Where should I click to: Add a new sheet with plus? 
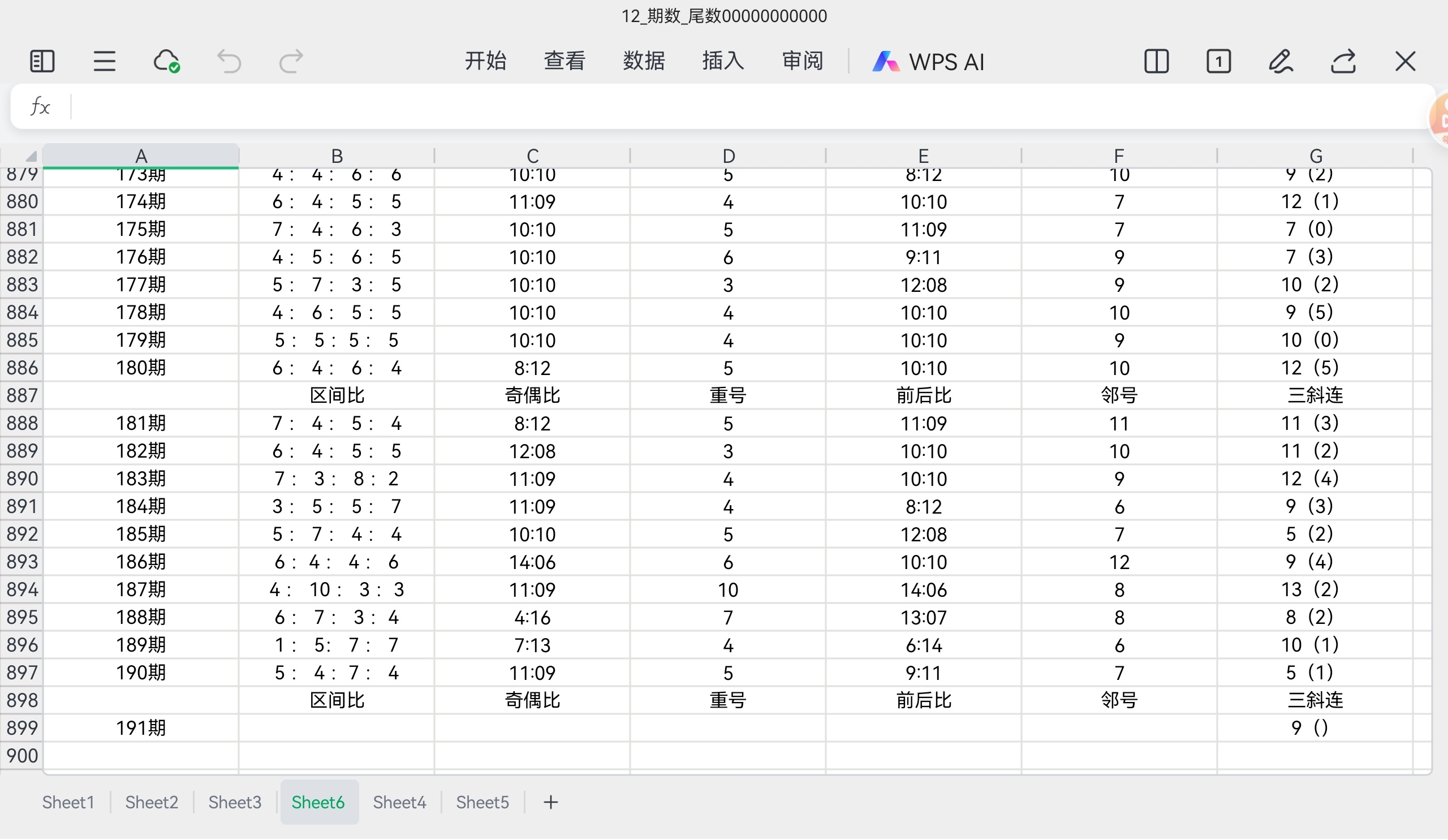550,803
